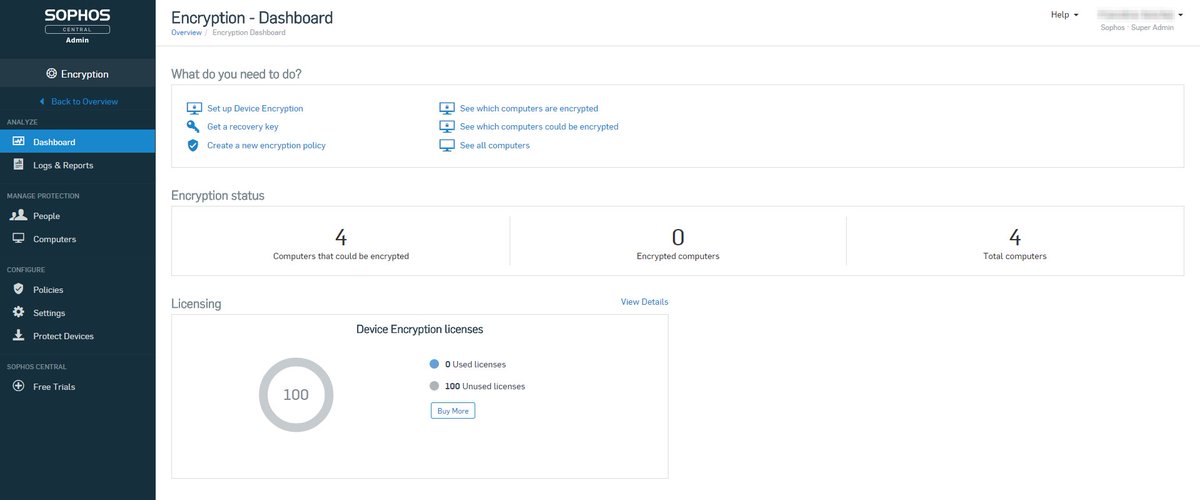Click the Overview breadcrumb link
1200x500 pixels.
[186, 33]
